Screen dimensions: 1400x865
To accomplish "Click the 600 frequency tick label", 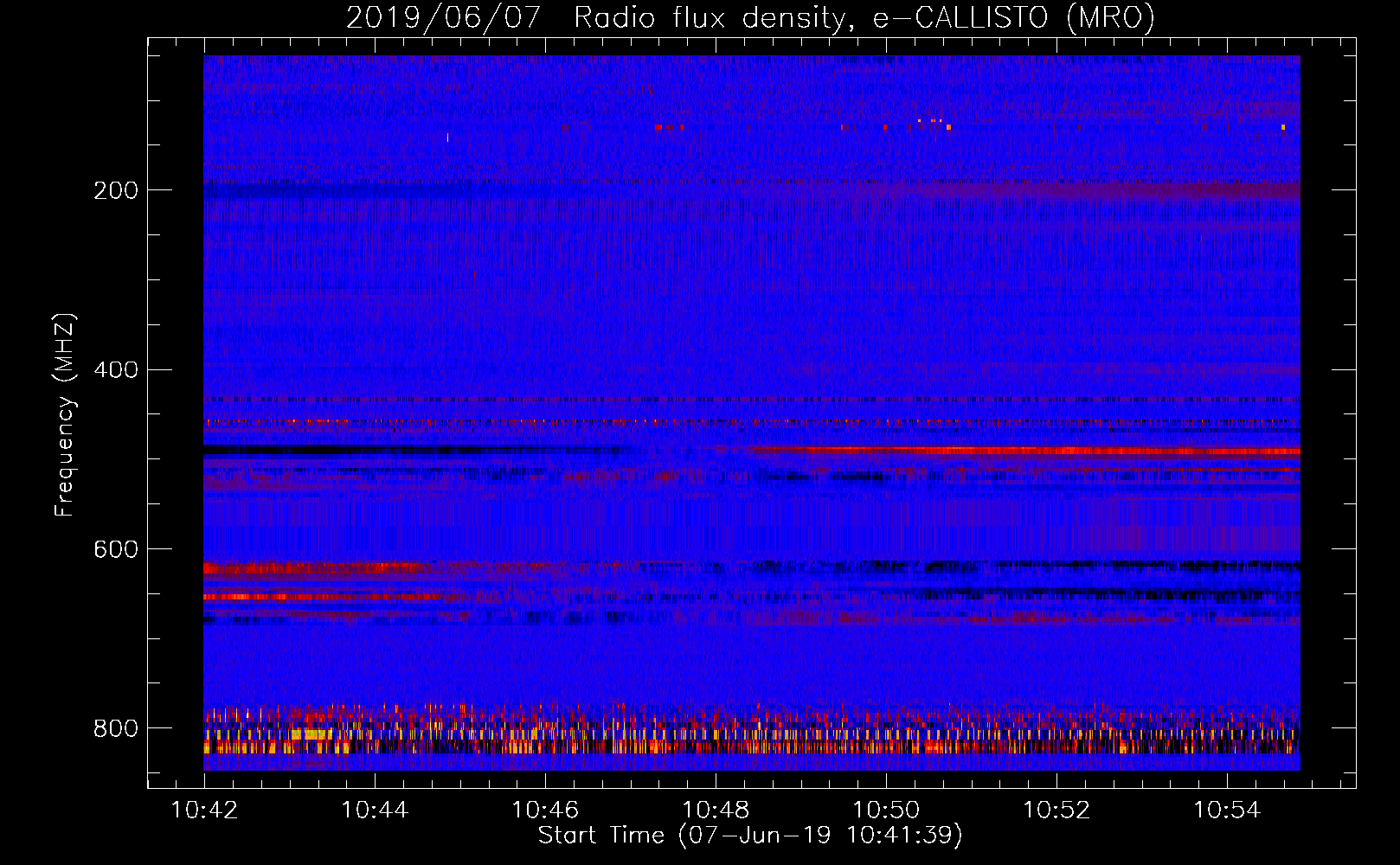I will [x=116, y=550].
